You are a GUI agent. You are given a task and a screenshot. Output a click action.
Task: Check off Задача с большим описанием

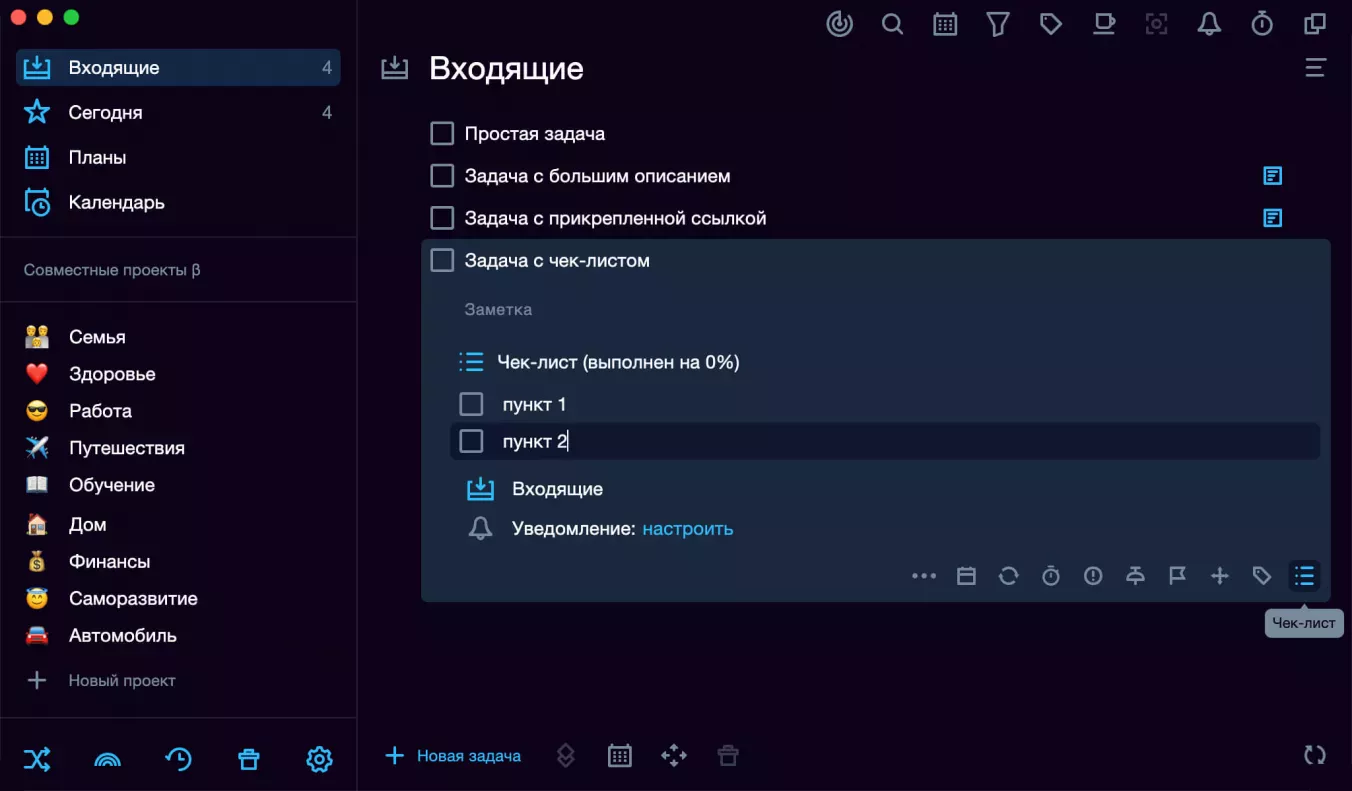pyautogui.click(x=442, y=176)
